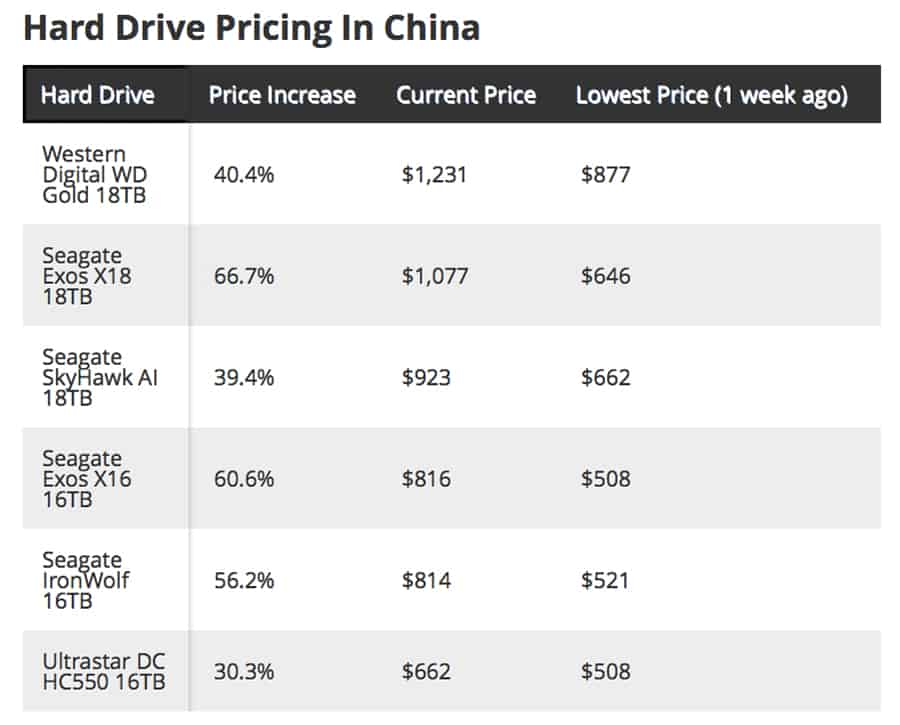Screen dimensions: 900x725
Task: Click the $814 current price value
Action: pyautogui.click(x=426, y=580)
